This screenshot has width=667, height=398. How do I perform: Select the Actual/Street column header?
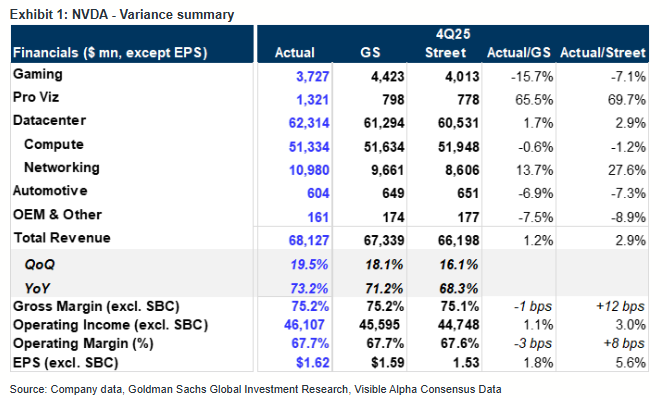(603, 52)
